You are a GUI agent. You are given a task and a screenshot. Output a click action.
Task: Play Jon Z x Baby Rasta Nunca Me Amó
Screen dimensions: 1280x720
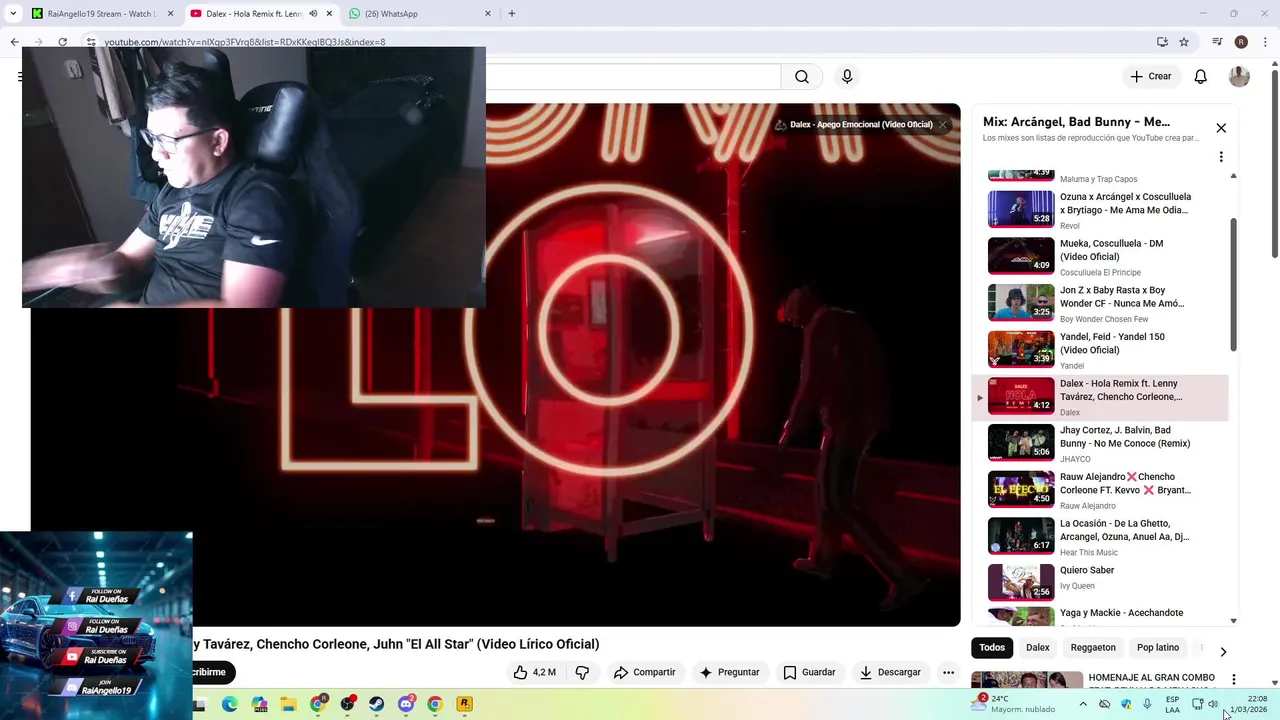(1100, 303)
